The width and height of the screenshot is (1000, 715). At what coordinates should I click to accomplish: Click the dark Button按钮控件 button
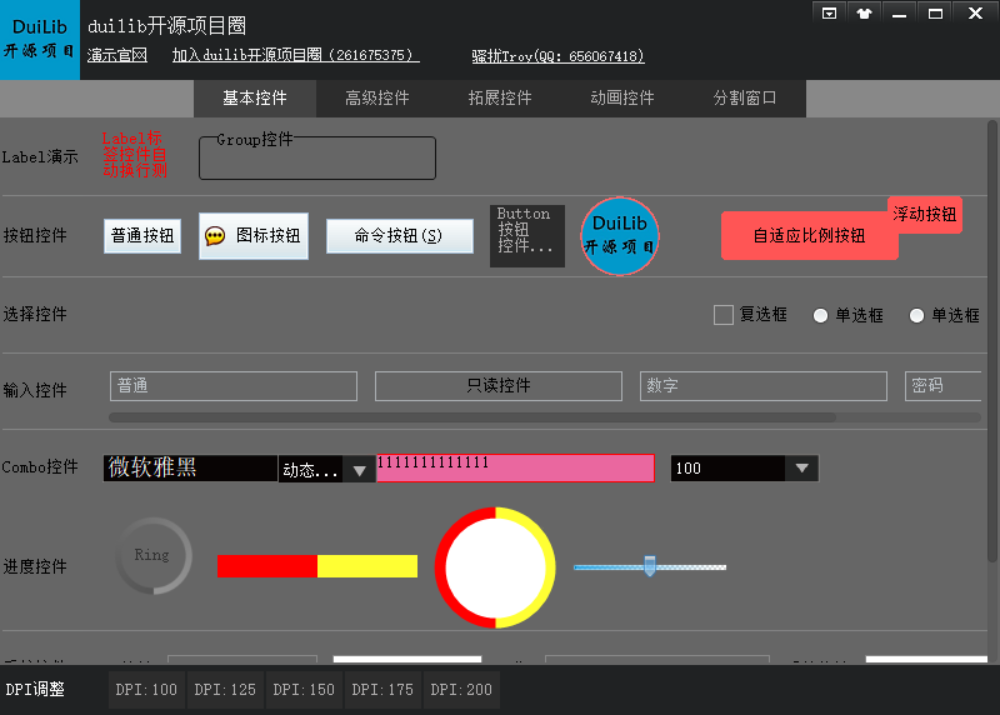(527, 235)
